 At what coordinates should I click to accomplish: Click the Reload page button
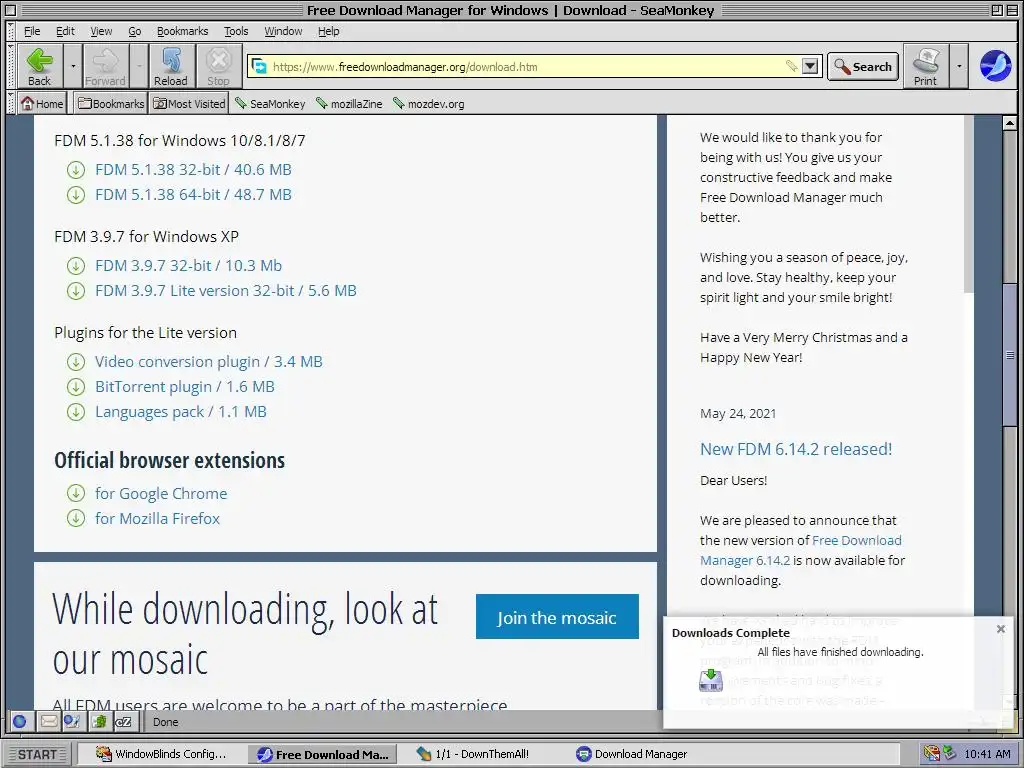[x=170, y=66]
